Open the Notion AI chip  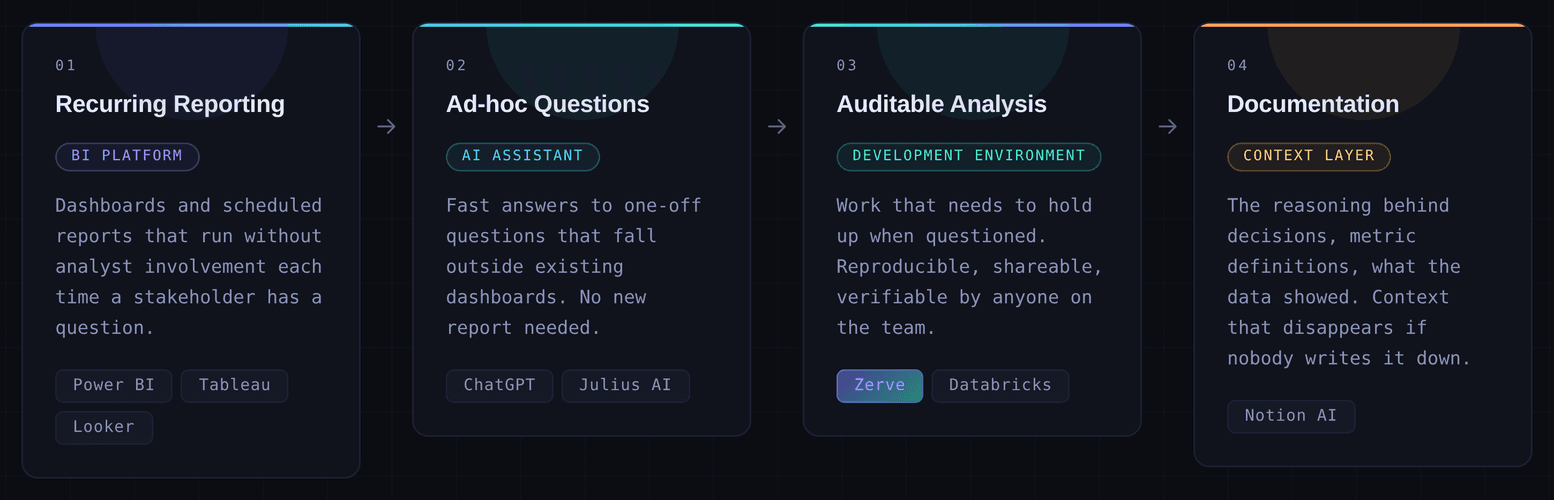(1291, 416)
